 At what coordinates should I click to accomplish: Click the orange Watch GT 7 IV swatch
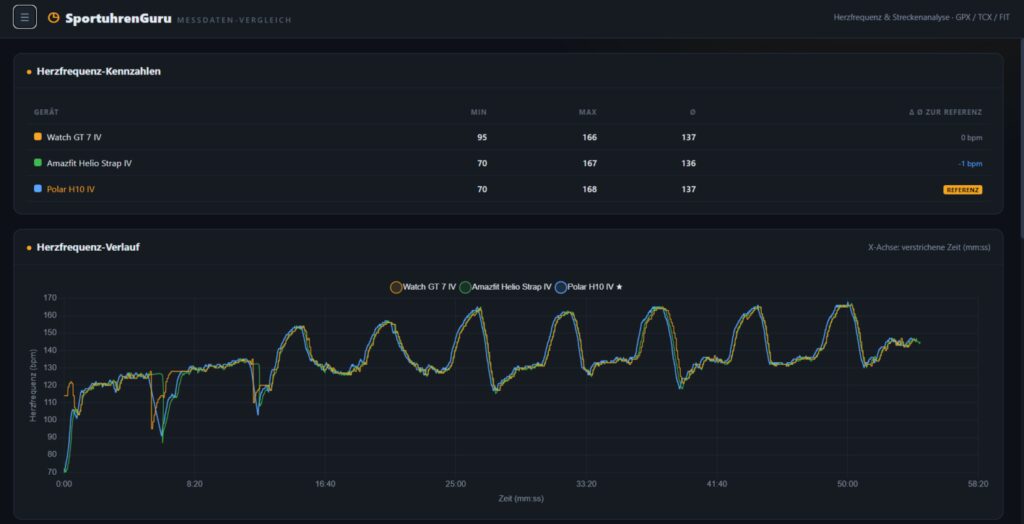click(38, 137)
